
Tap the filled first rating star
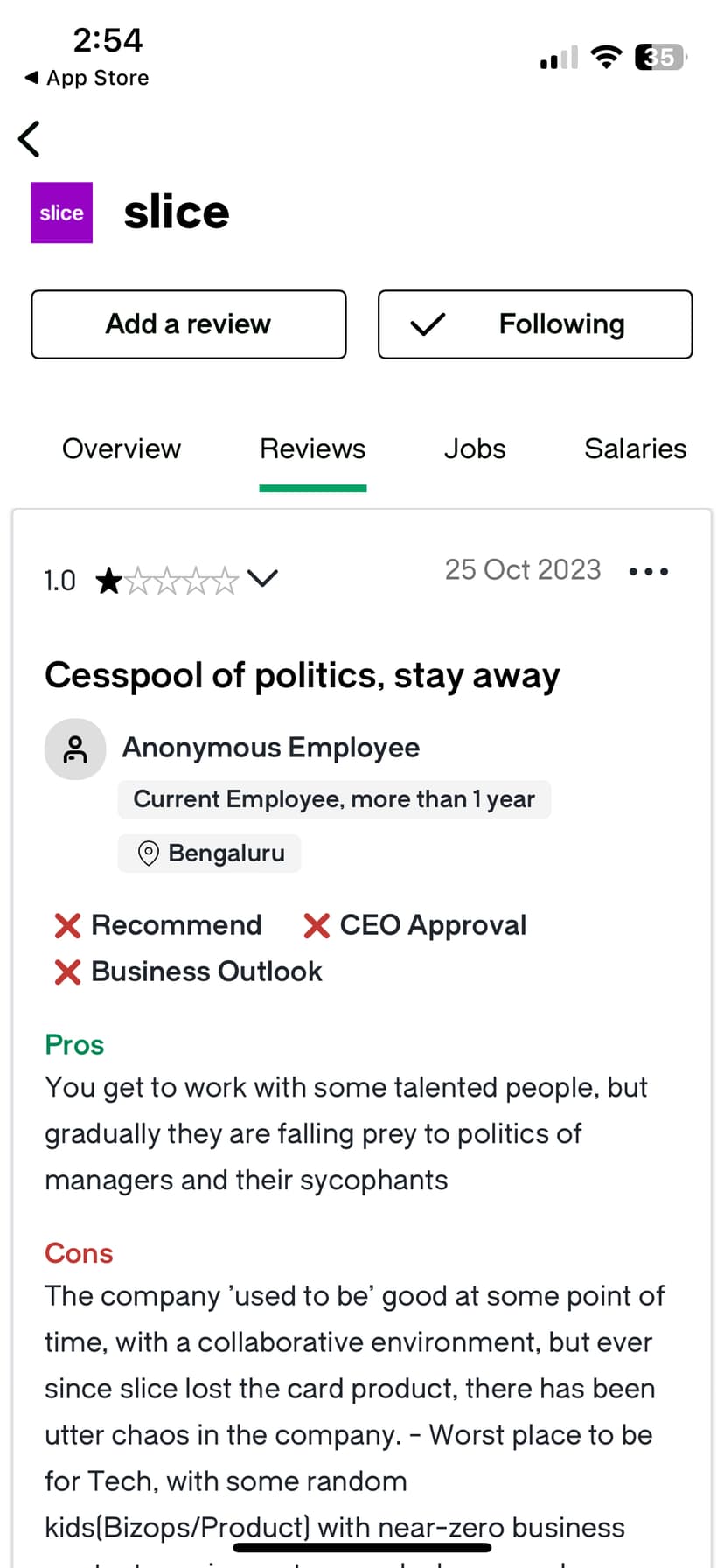click(x=108, y=580)
